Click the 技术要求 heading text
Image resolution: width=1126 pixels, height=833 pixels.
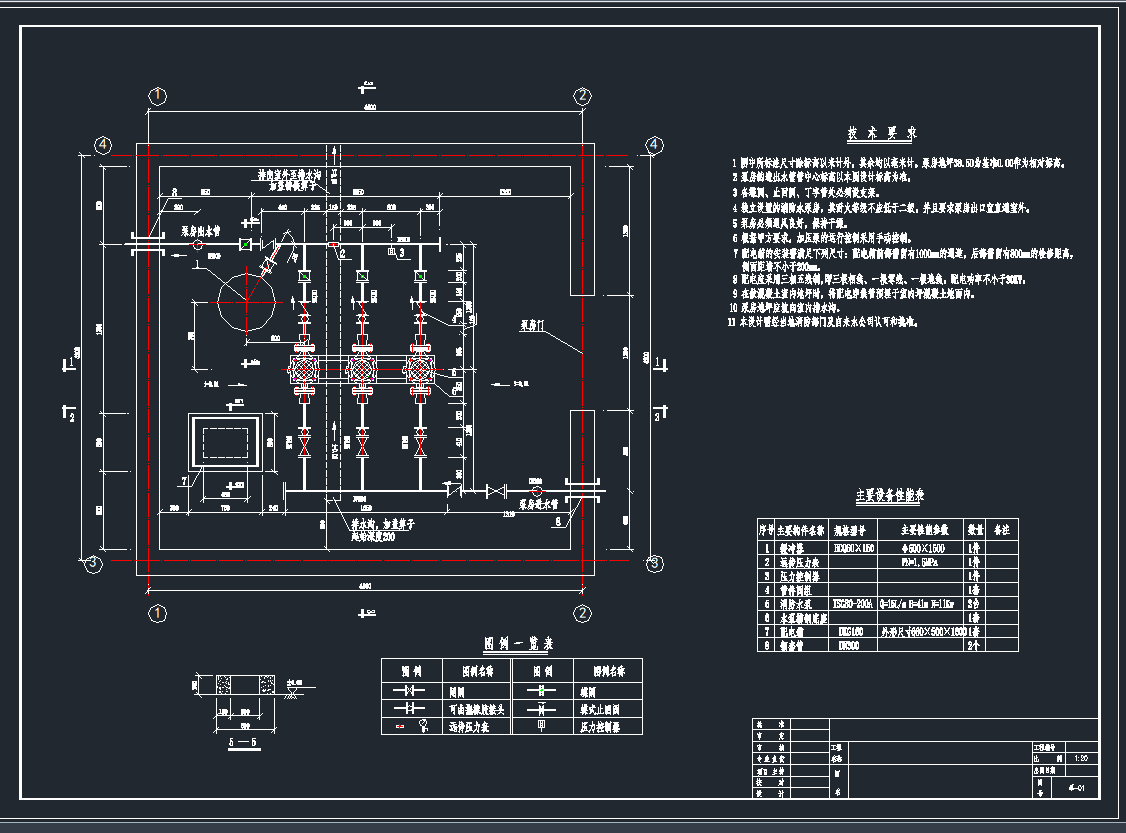(x=882, y=133)
